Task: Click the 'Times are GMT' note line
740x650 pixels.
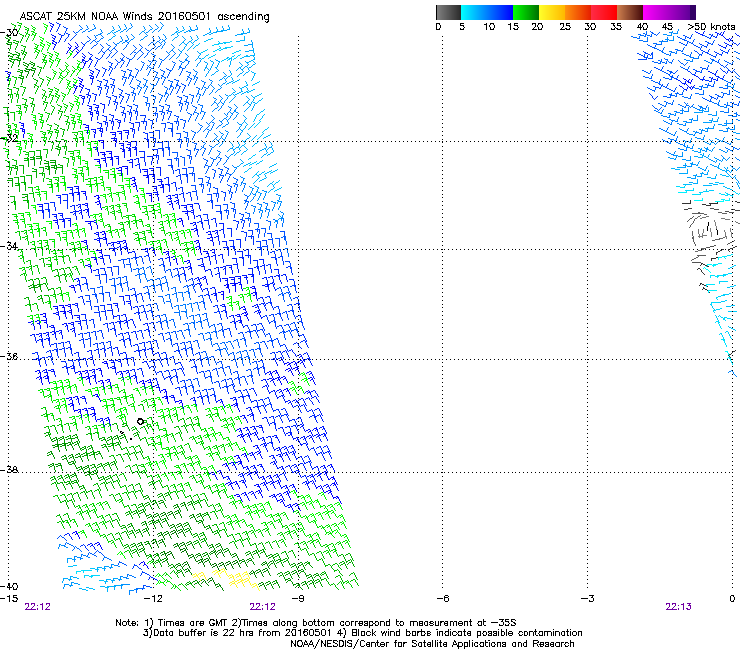Action: tap(316, 623)
